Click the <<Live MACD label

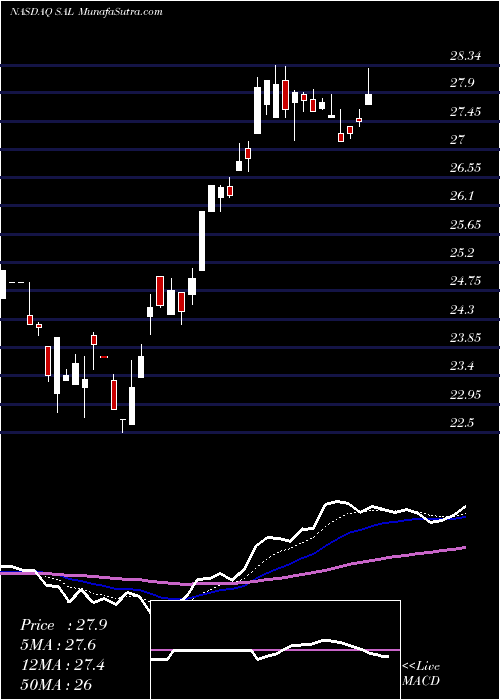pyautogui.click(x=421, y=674)
